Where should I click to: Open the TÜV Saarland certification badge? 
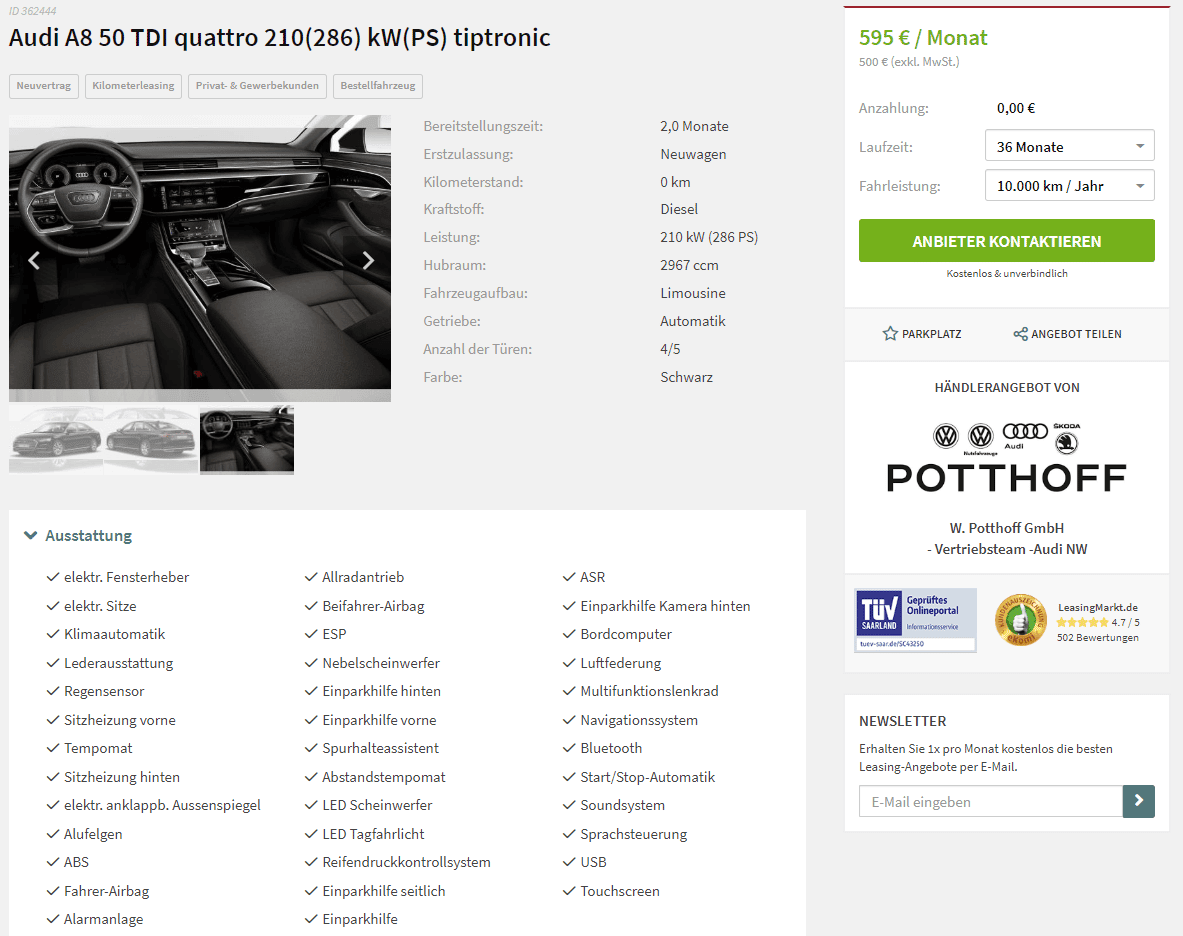click(915, 620)
